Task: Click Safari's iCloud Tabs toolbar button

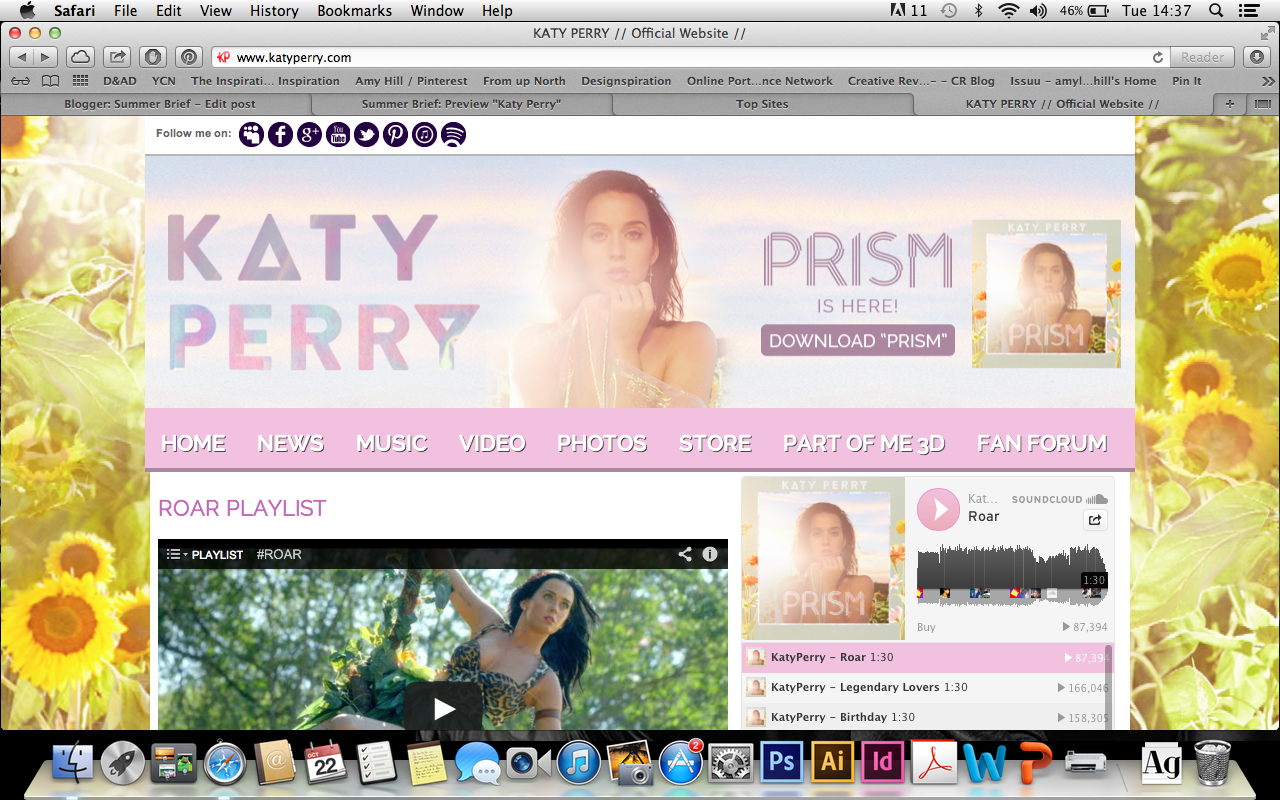Action: pyautogui.click(x=81, y=57)
